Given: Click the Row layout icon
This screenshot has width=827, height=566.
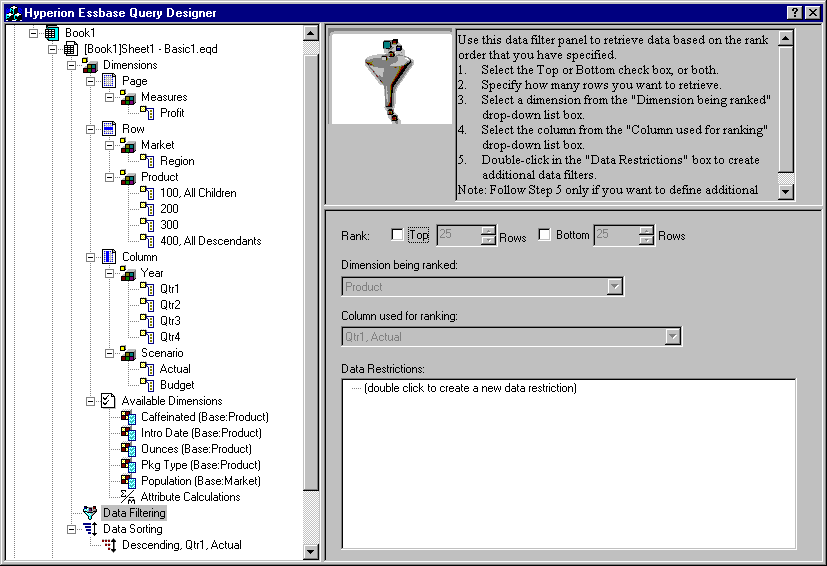Looking at the screenshot, I should click(108, 129).
